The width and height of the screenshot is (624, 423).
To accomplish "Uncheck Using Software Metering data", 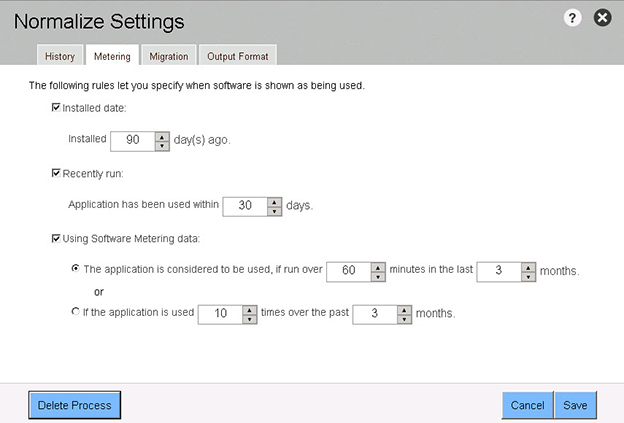I will click(56, 238).
